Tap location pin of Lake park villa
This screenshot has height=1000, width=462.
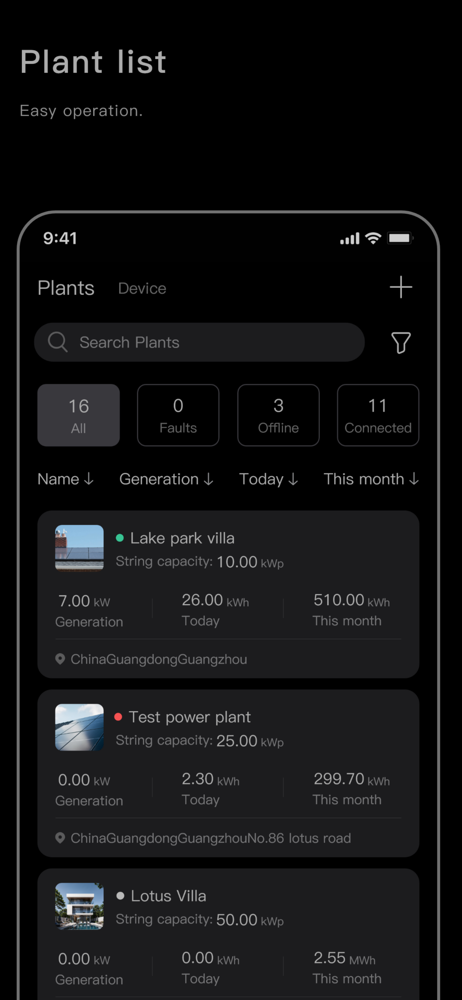(x=60, y=659)
